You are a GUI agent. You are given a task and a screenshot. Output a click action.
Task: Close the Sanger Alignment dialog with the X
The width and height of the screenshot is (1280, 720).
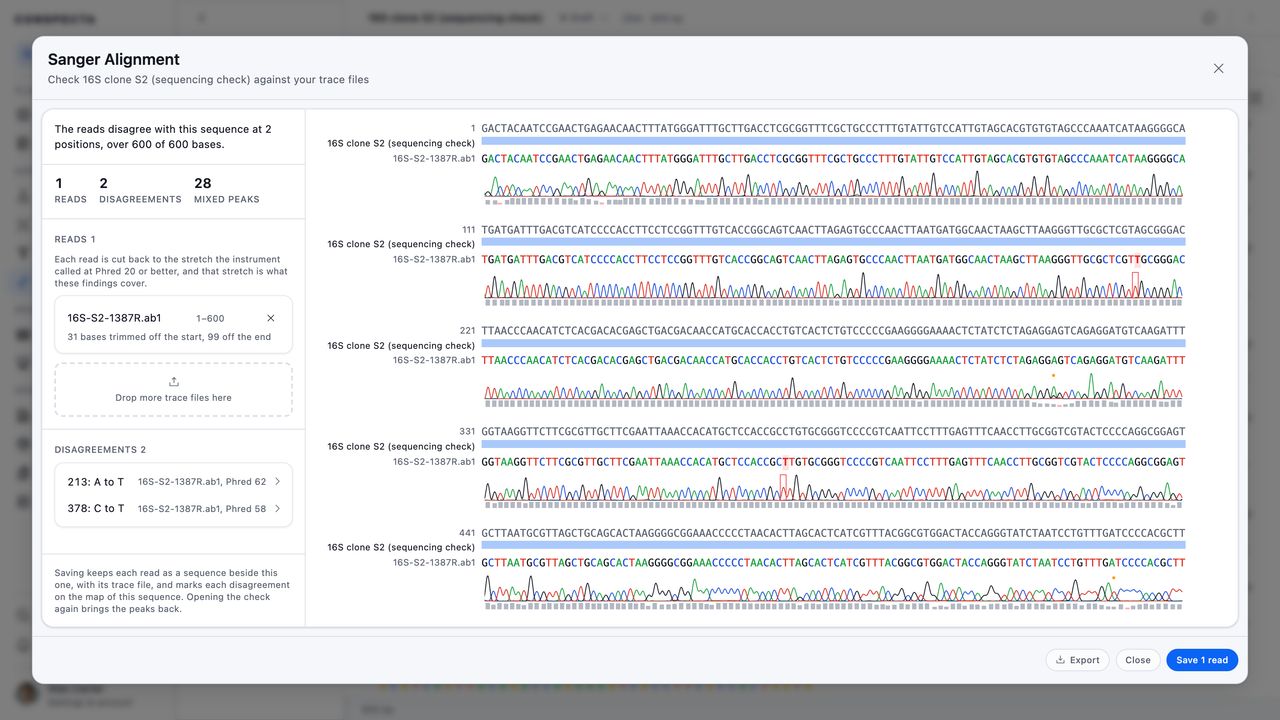(1218, 68)
